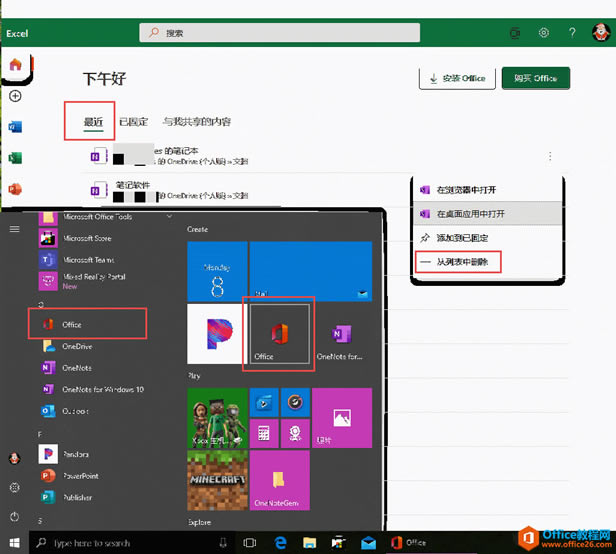Open the account profile avatar
Image resolution: width=616 pixels, height=554 pixels.
point(601,32)
